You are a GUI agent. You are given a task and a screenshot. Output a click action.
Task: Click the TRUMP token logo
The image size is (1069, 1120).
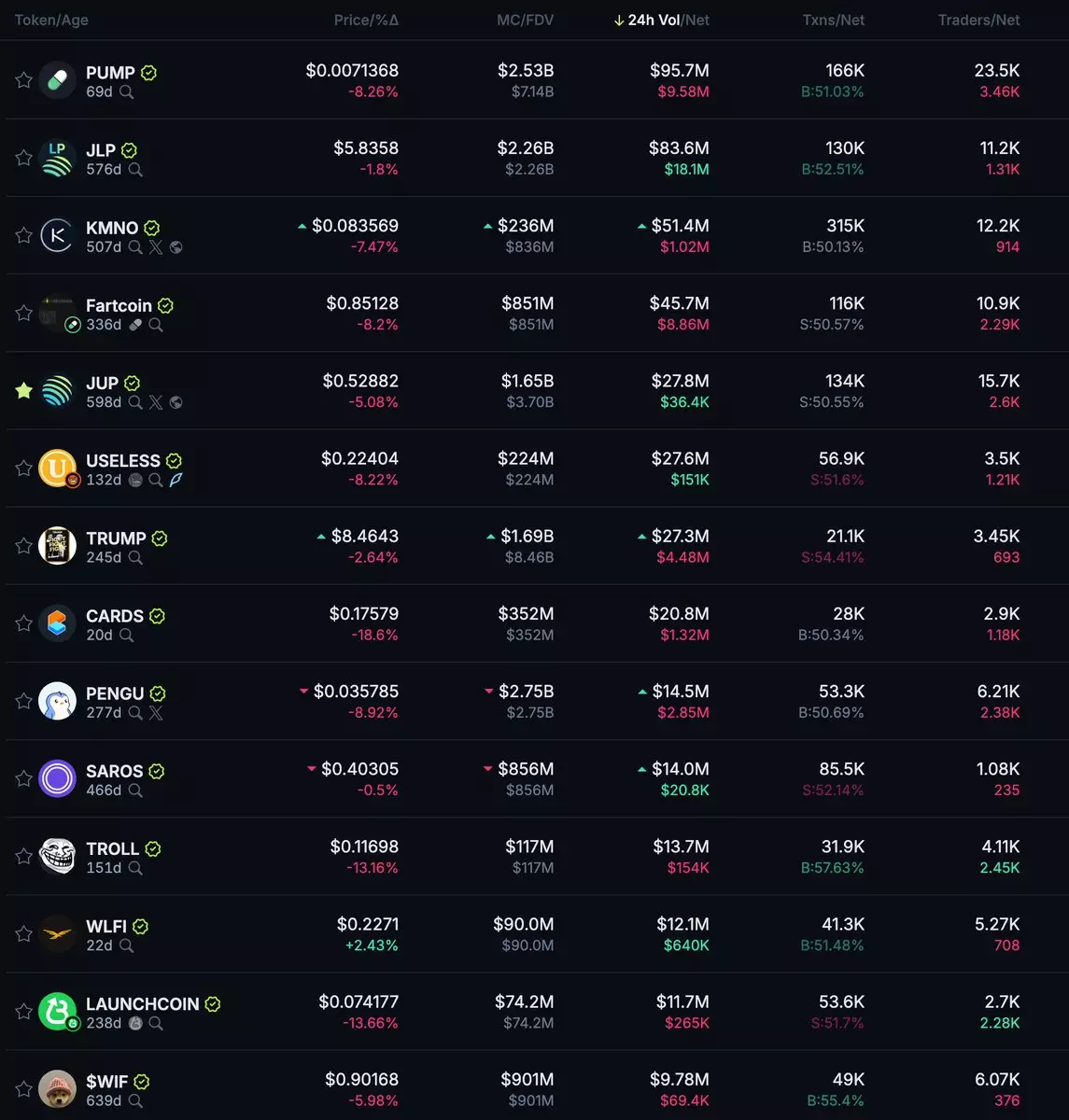[57, 546]
